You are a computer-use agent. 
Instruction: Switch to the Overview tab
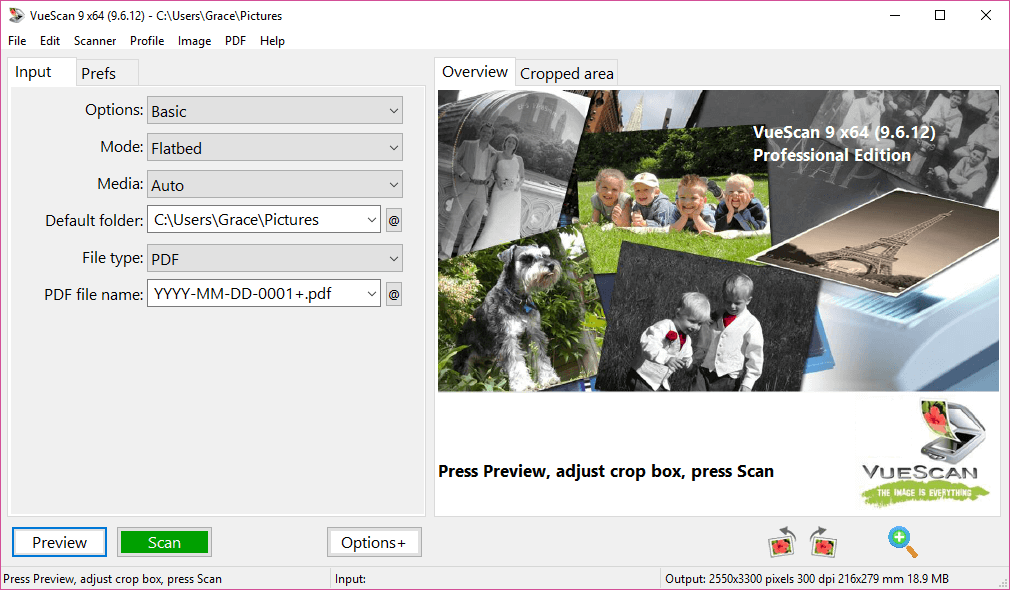click(x=475, y=71)
